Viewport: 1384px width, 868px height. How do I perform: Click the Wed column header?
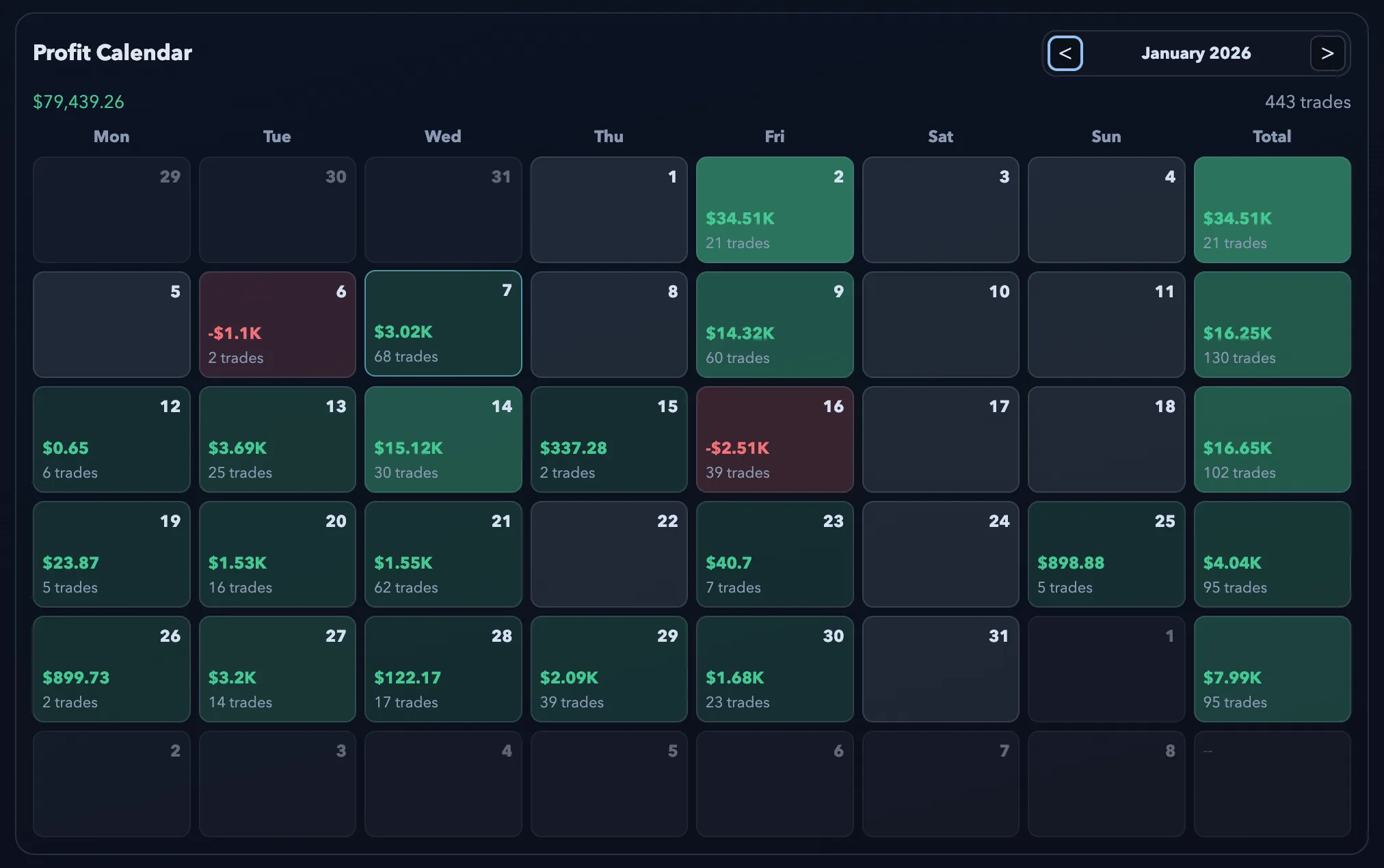pyautogui.click(x=443, y=136)
